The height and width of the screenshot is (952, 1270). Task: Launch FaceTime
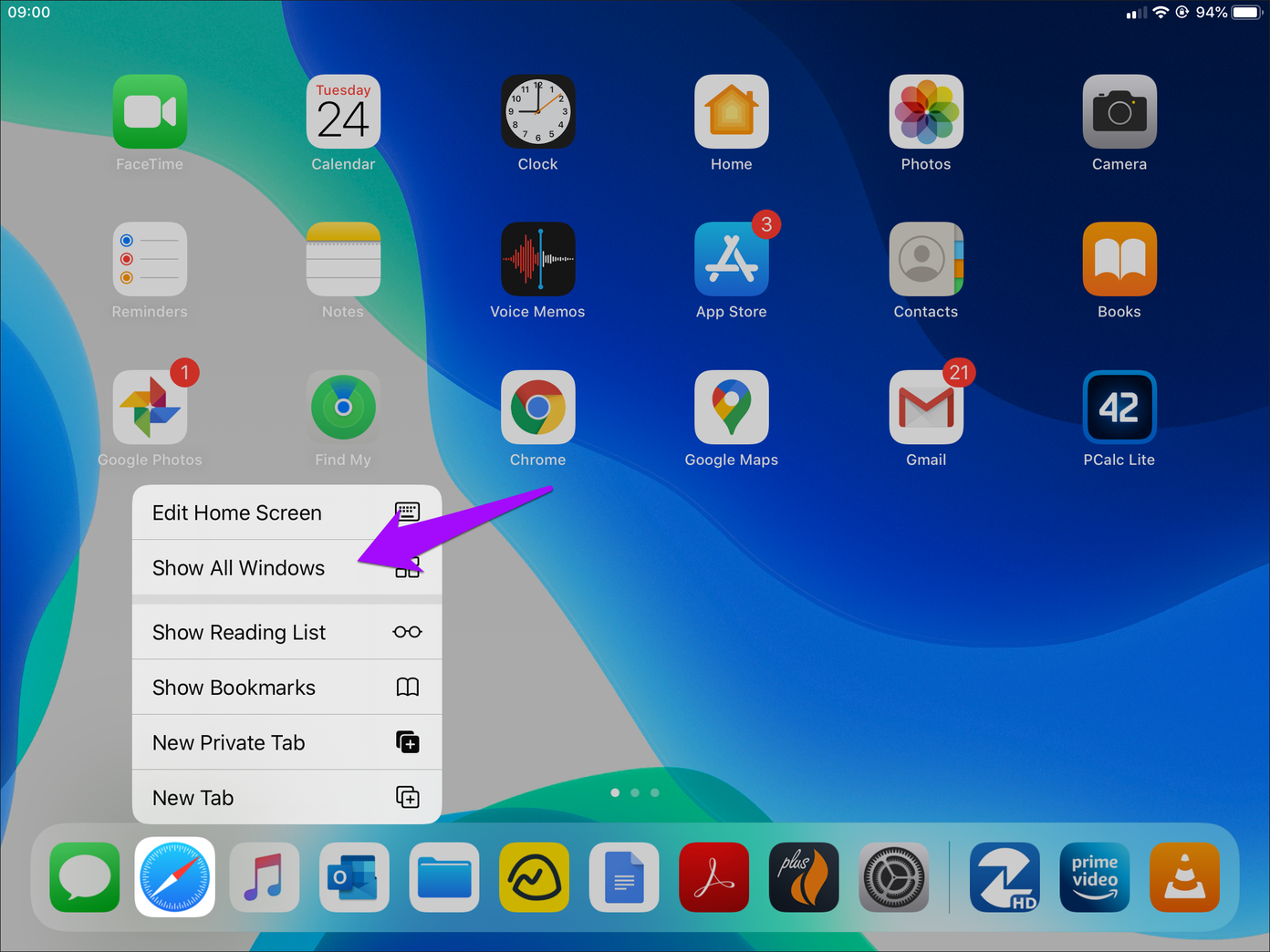[x=149, y=111]
